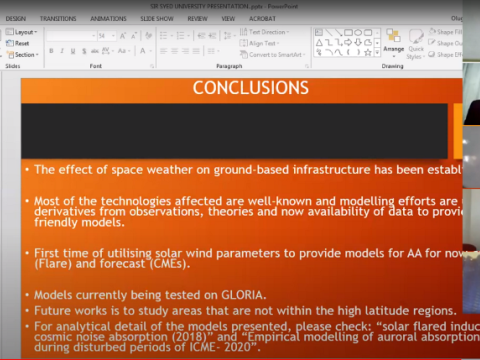Open the columns menu
This screenshot has width=480, height=360.
[x=213, y=51]
